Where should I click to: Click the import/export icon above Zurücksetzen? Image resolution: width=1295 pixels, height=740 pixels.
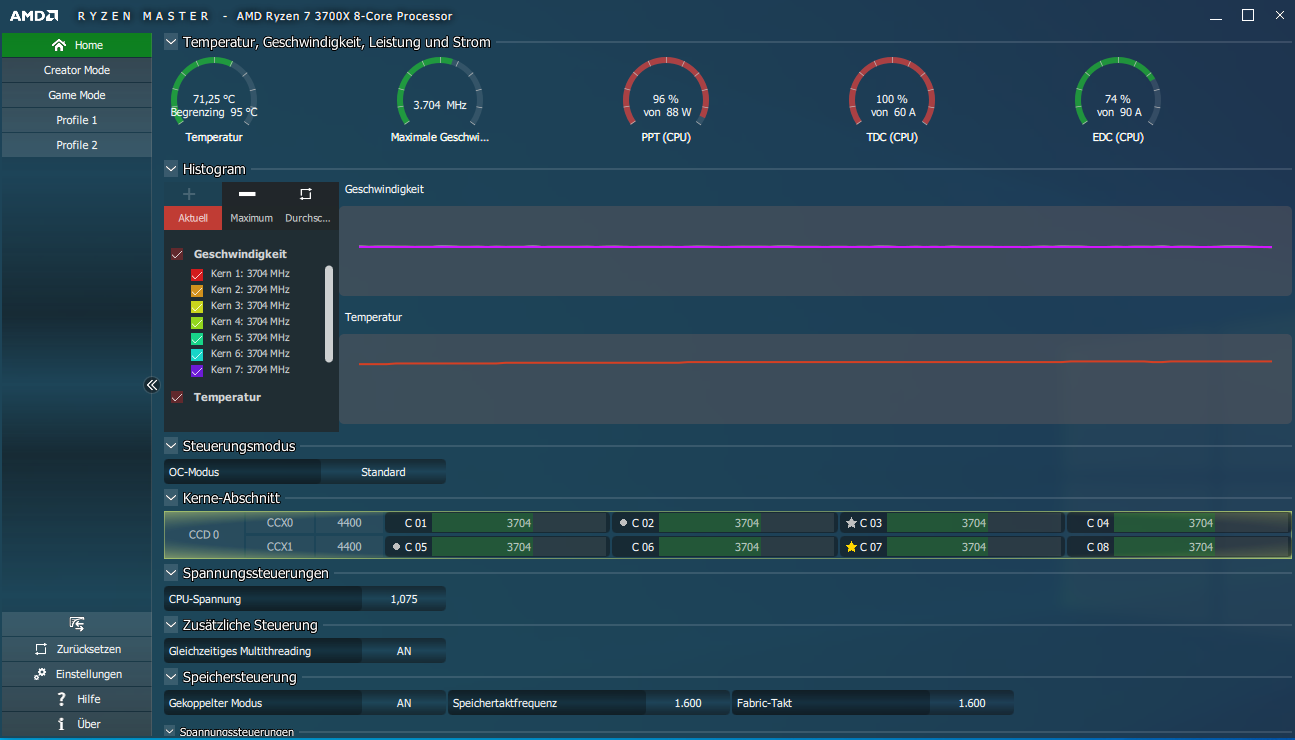pos(76,624)
